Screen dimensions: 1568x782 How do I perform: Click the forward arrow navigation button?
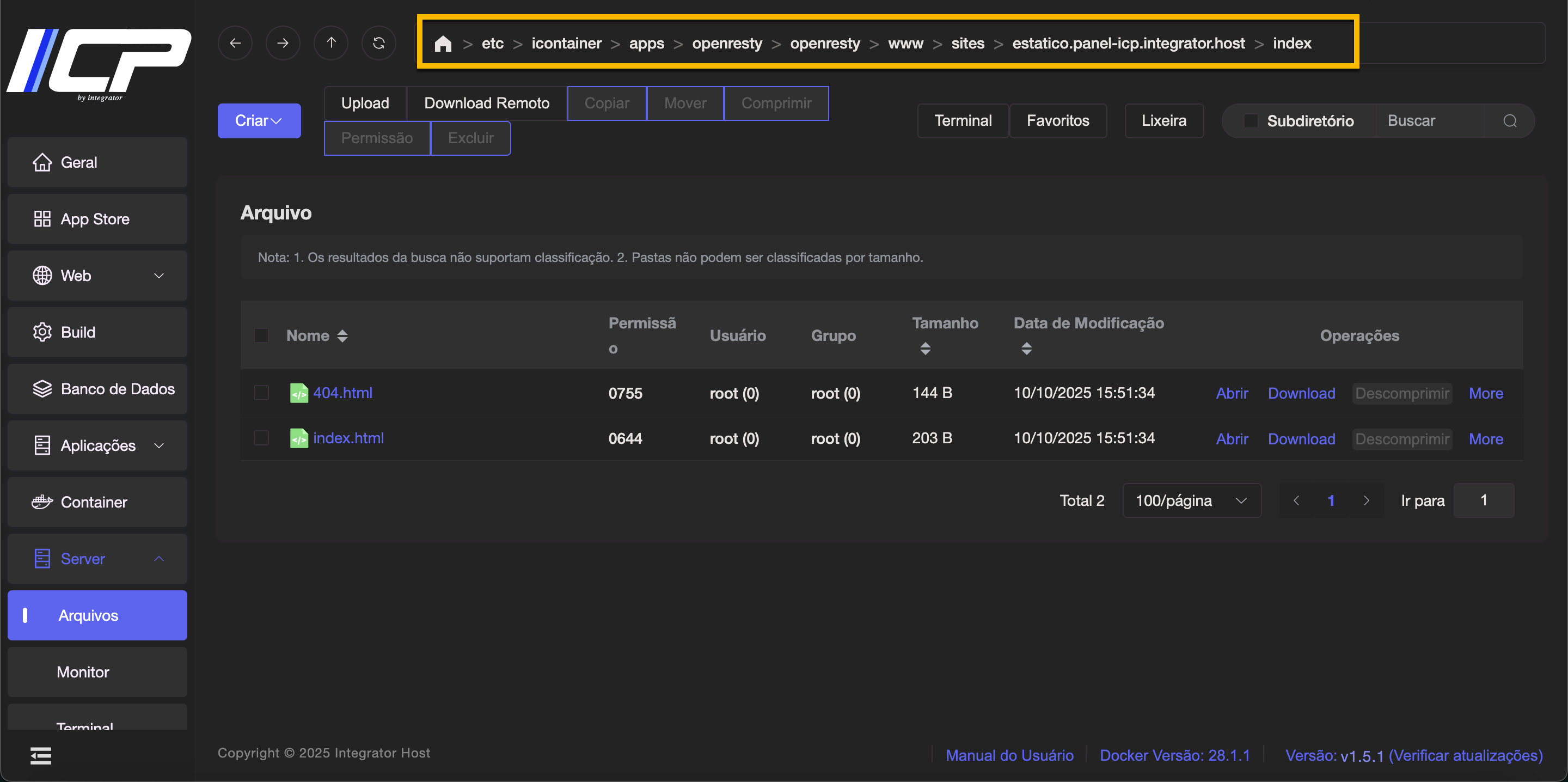point(283,43)
